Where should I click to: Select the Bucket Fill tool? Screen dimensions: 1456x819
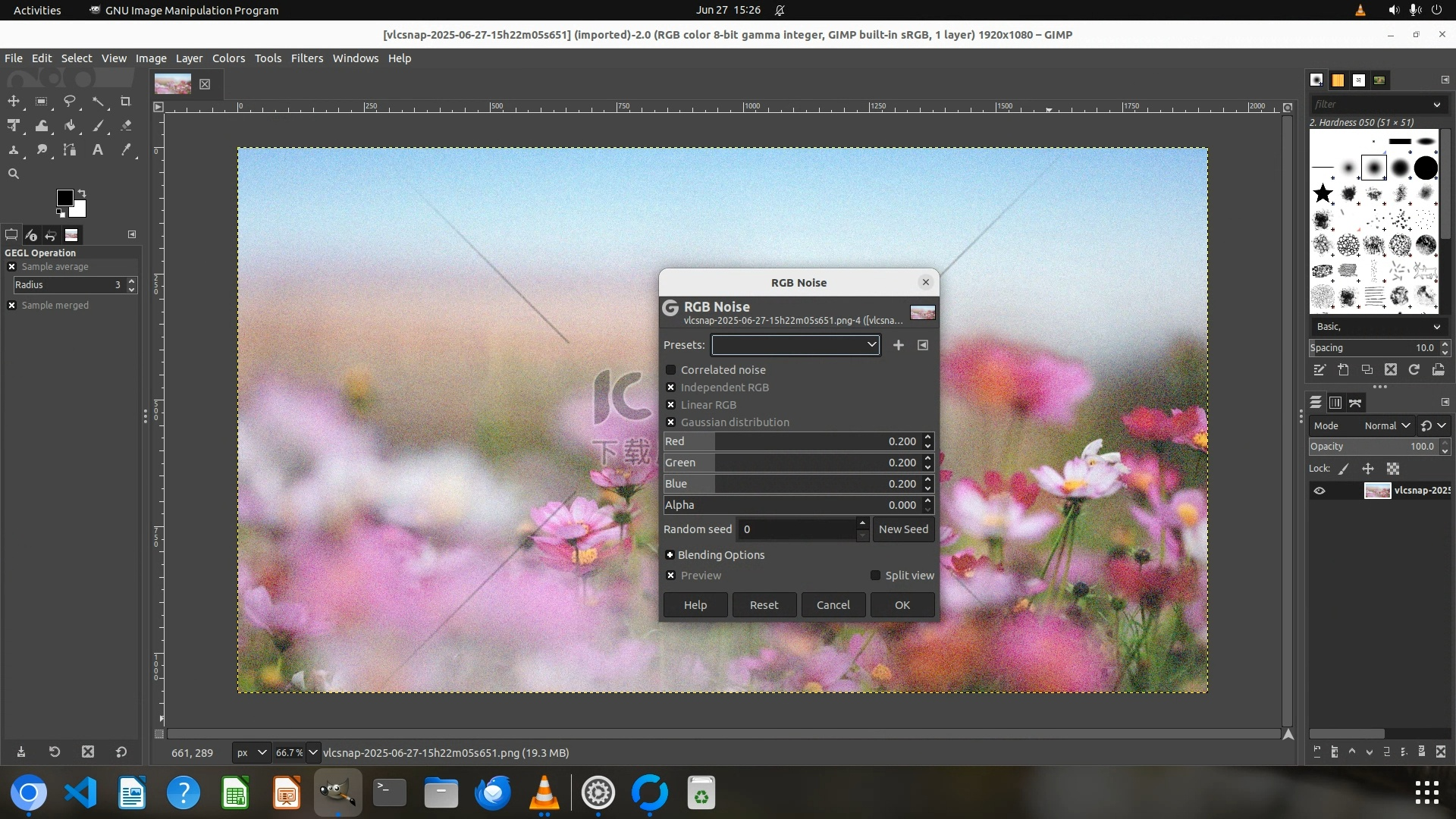[70, 126]
